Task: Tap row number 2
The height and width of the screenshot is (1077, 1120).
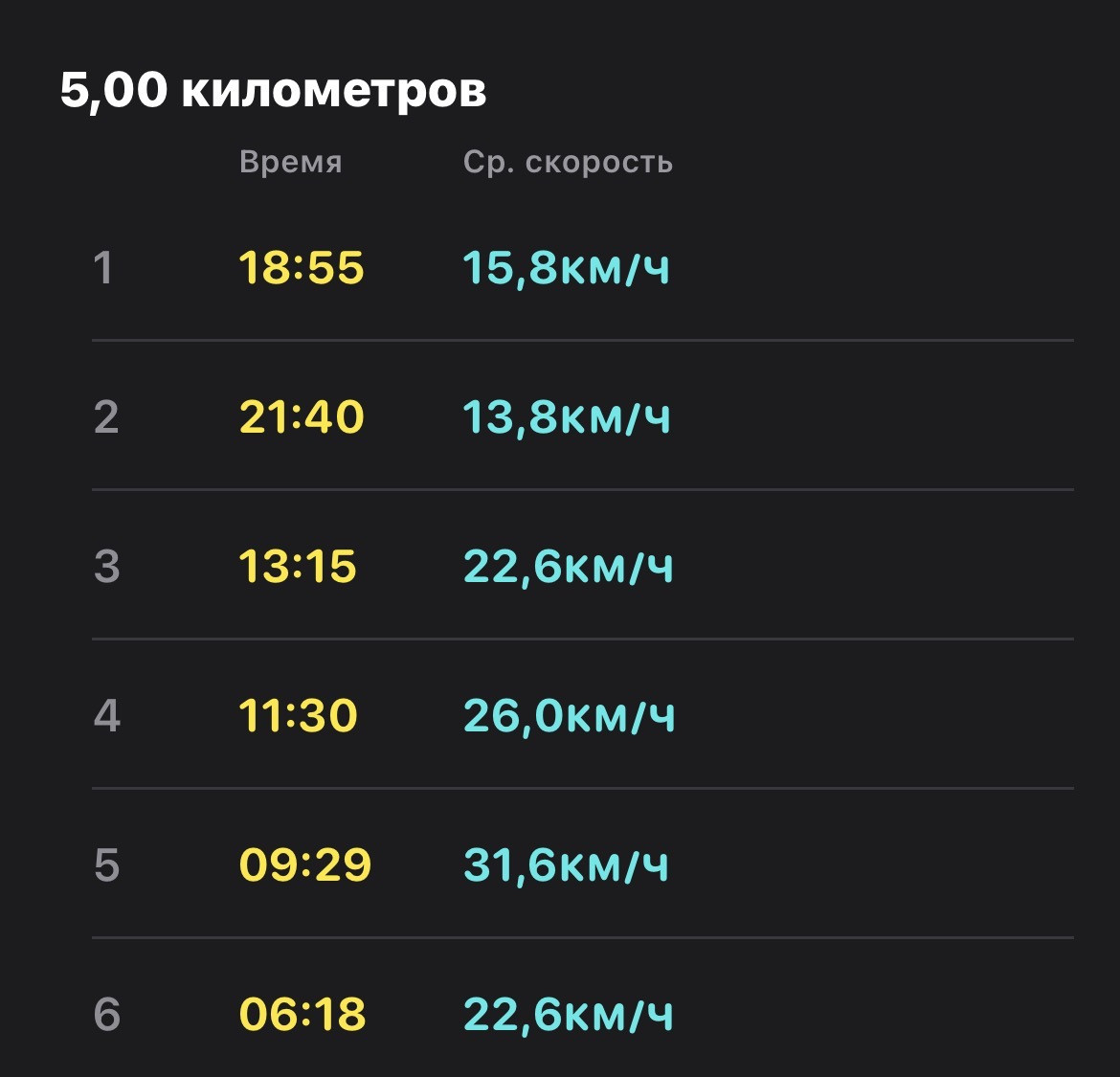Action: pyautogui.click(x=106, y=417)
